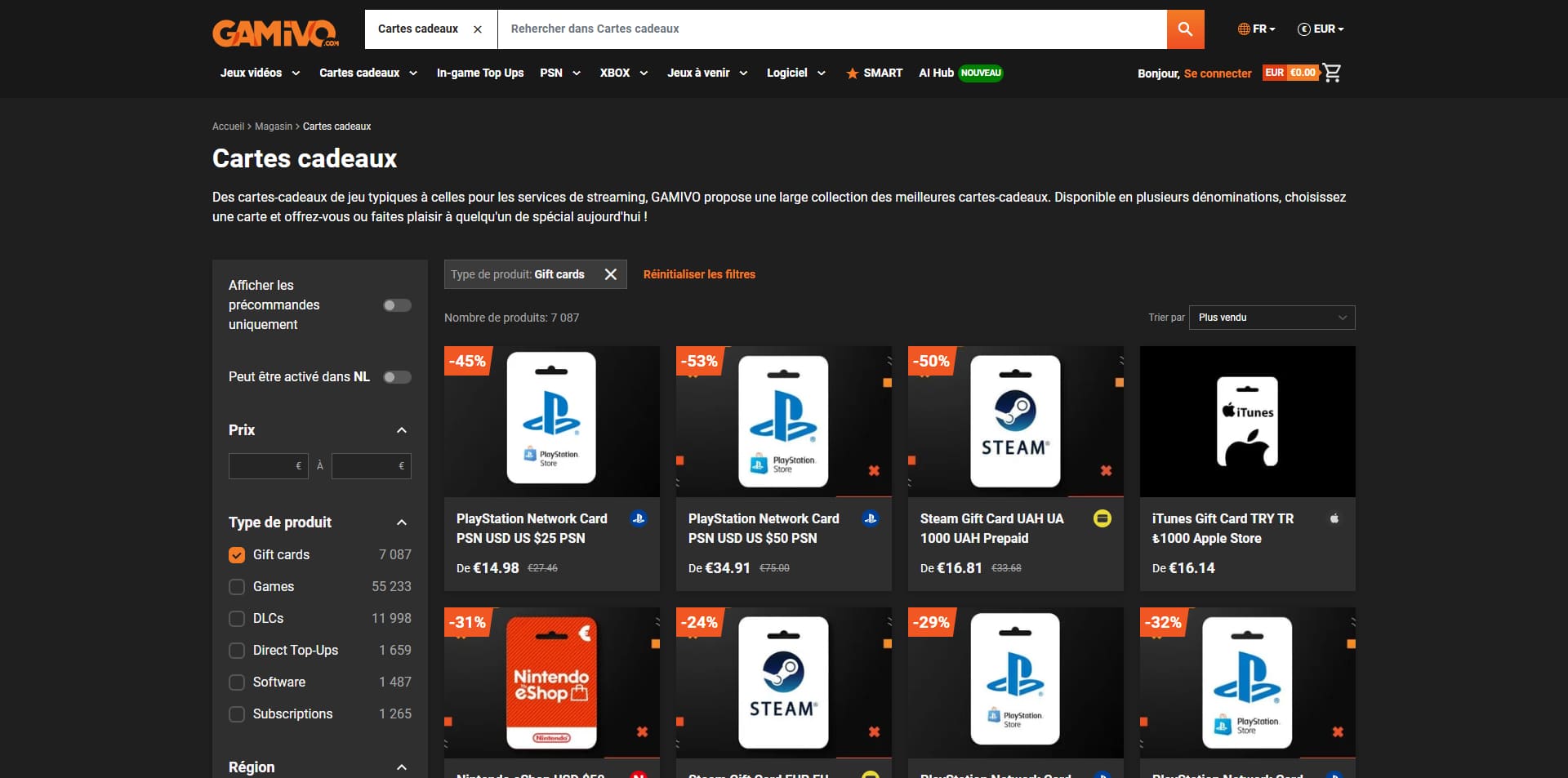Open the Jeux à venir menu
This screenshot has width=1568, height=778.
coord(707,73)
